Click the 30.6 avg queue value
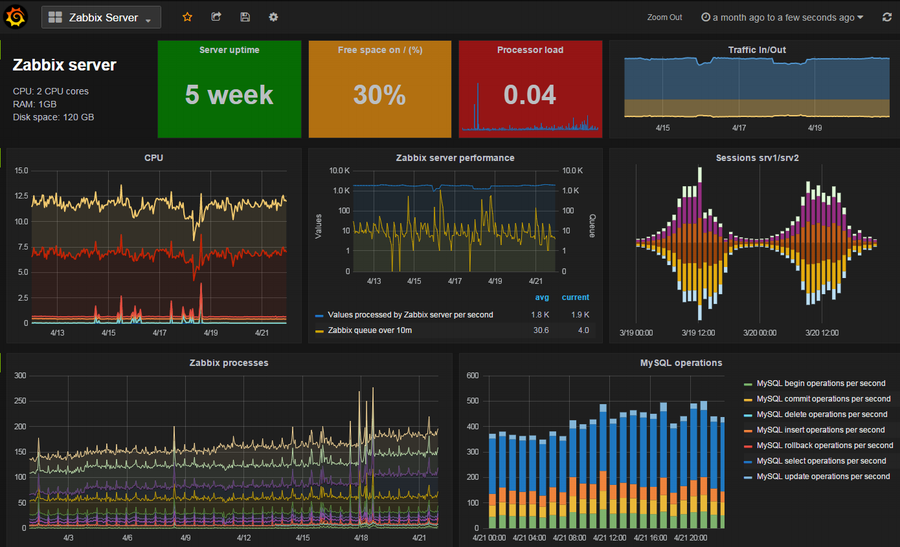The image size is (900, 547). (541, 330)
